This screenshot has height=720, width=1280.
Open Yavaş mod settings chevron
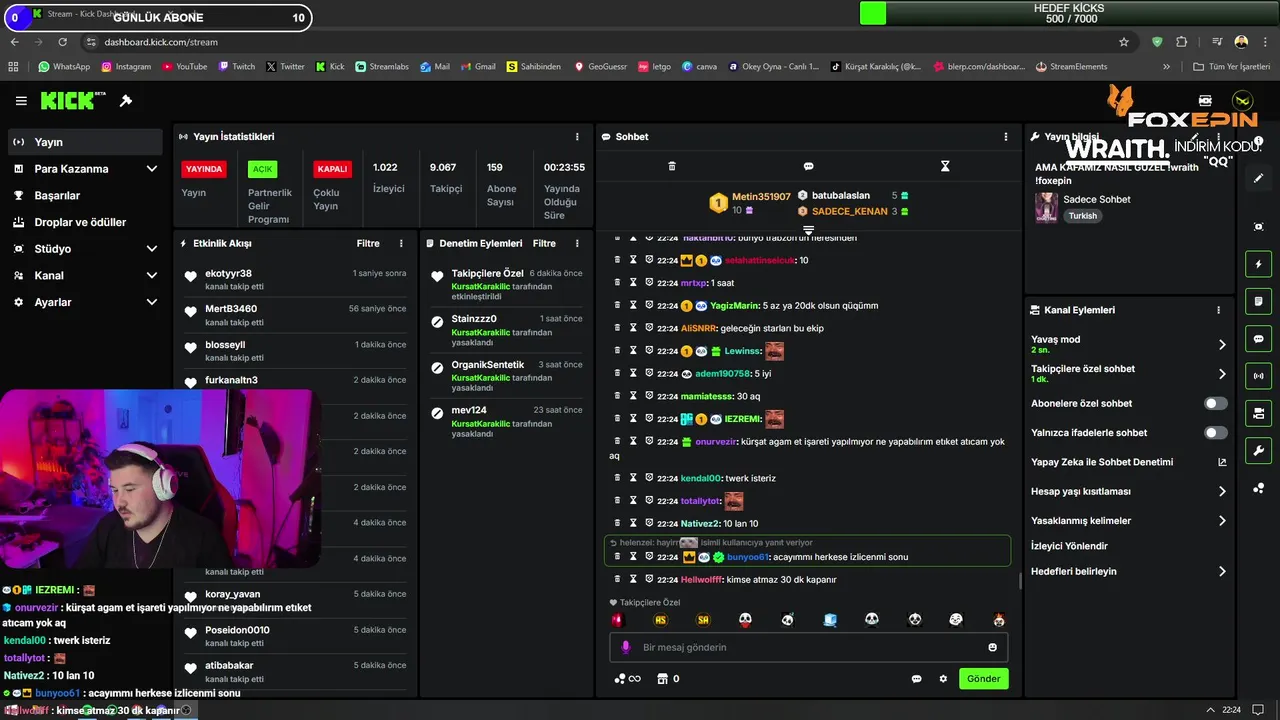pos(1222,344)
